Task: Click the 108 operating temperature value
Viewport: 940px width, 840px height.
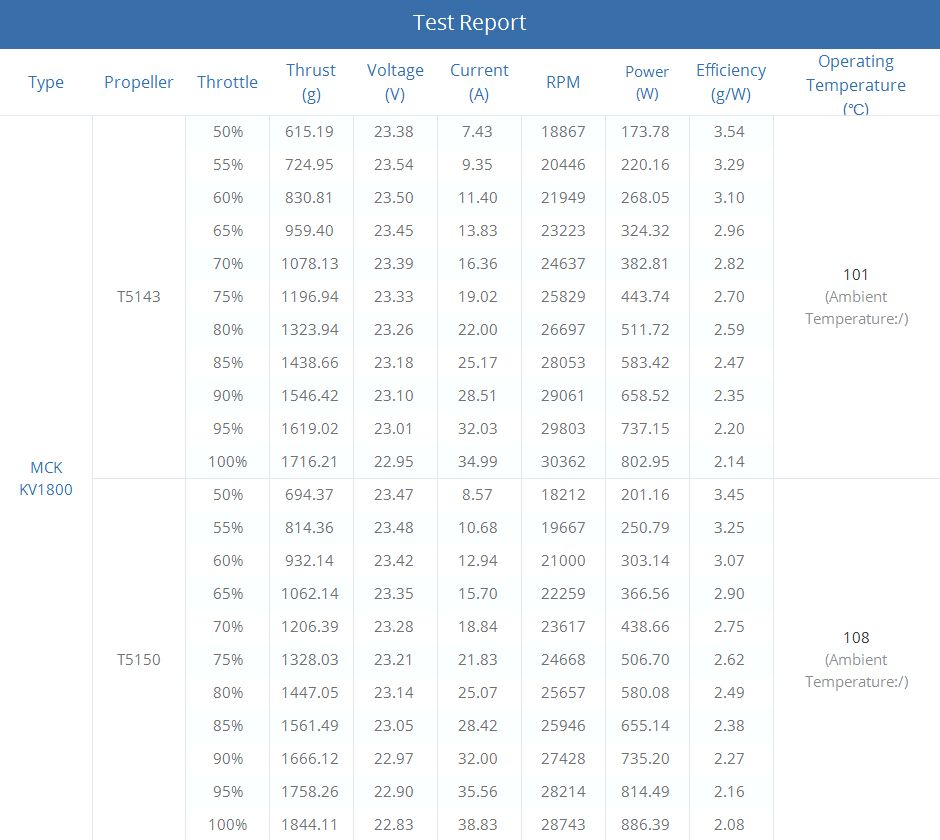Action: [x=856, y=637]
